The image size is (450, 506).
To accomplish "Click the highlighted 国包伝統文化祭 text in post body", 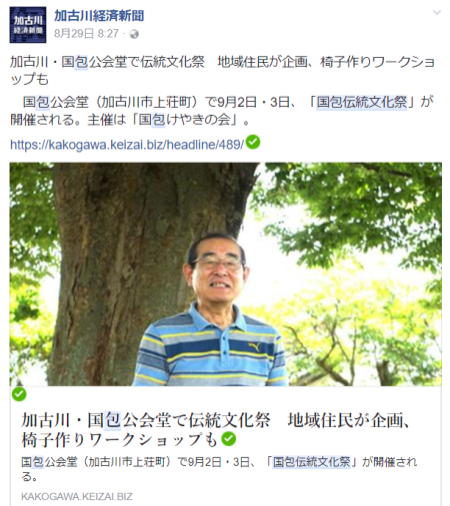I will point(362,102).
